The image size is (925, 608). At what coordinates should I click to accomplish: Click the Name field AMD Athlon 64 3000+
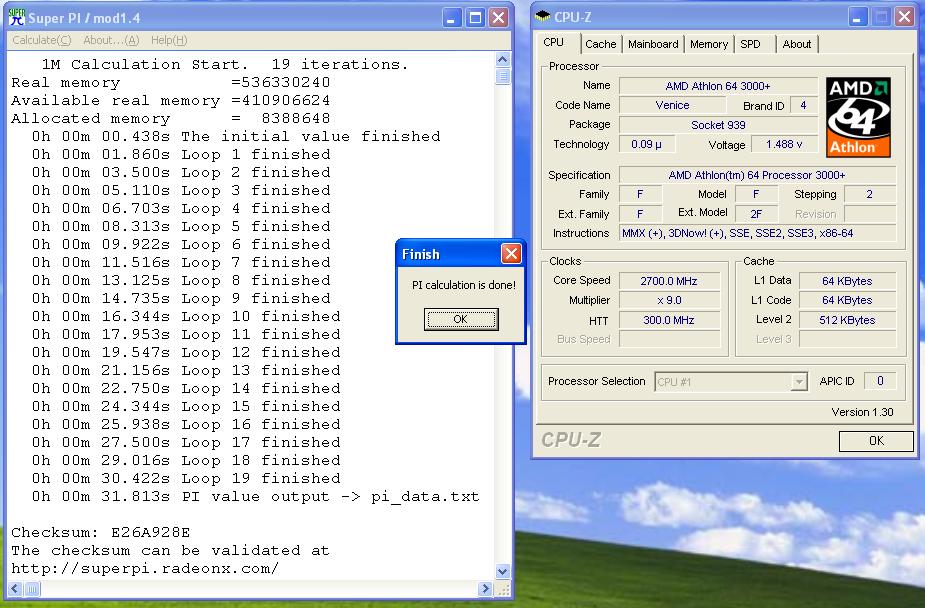[x=718, y=86]
